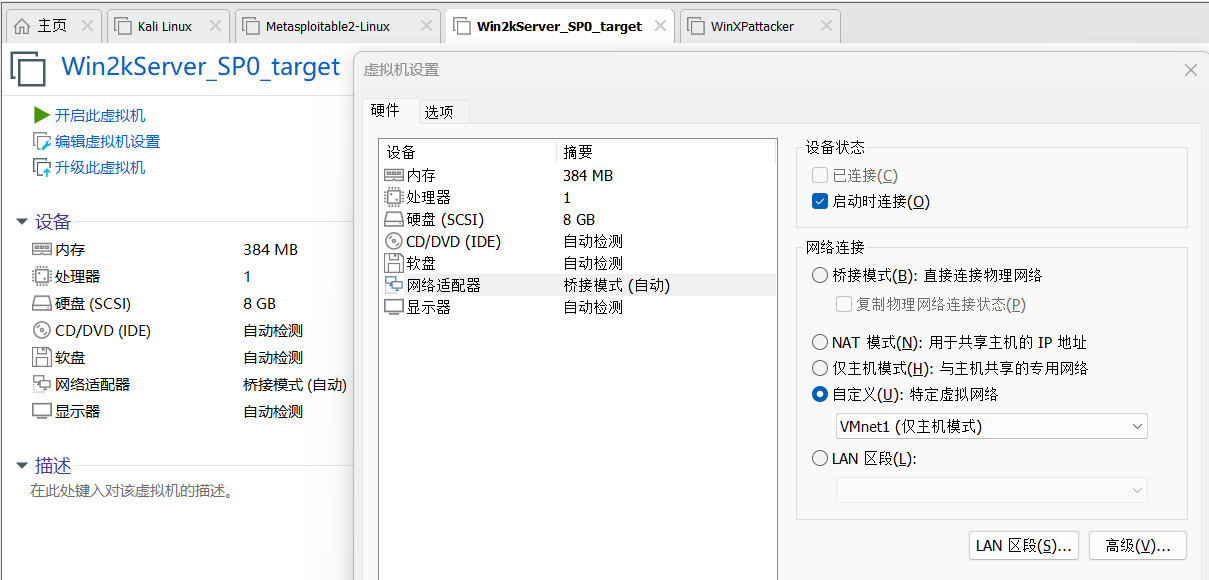Click the 升级此虚拟机 link
This screenshot has width=1209, height=580.
point(100,167)
